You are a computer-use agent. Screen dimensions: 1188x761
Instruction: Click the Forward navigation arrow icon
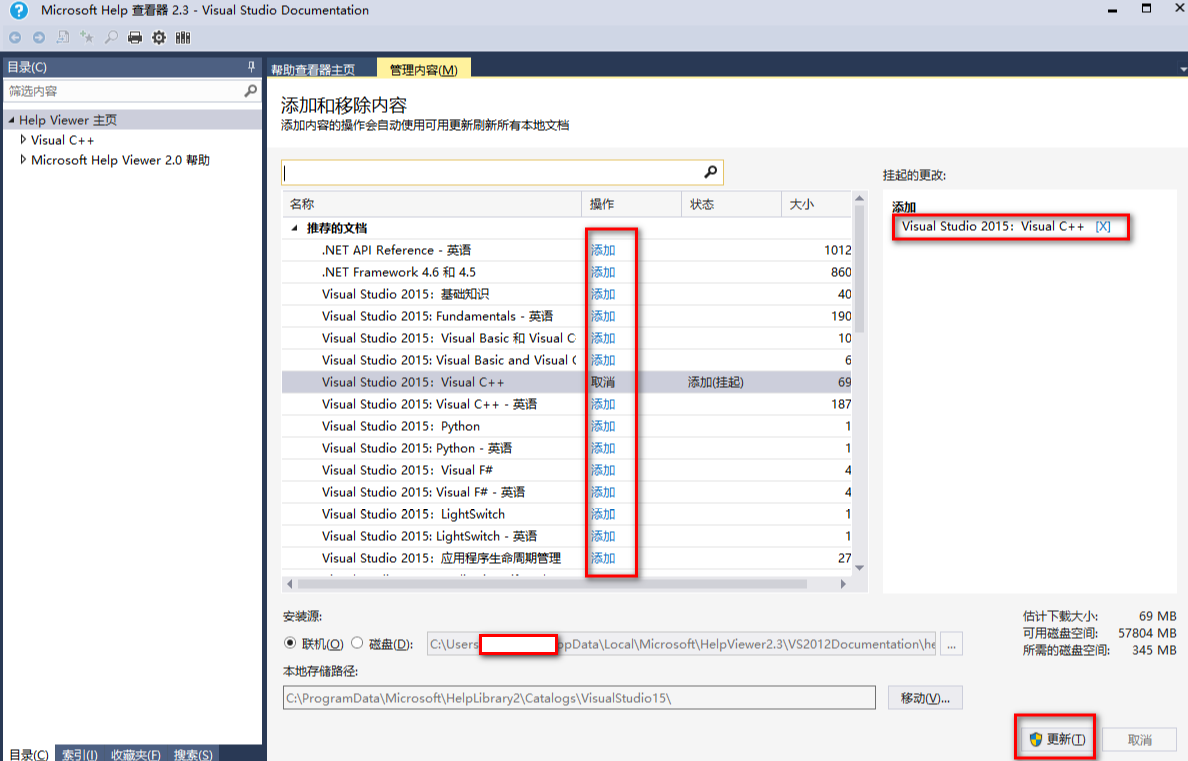pos(39,37)
